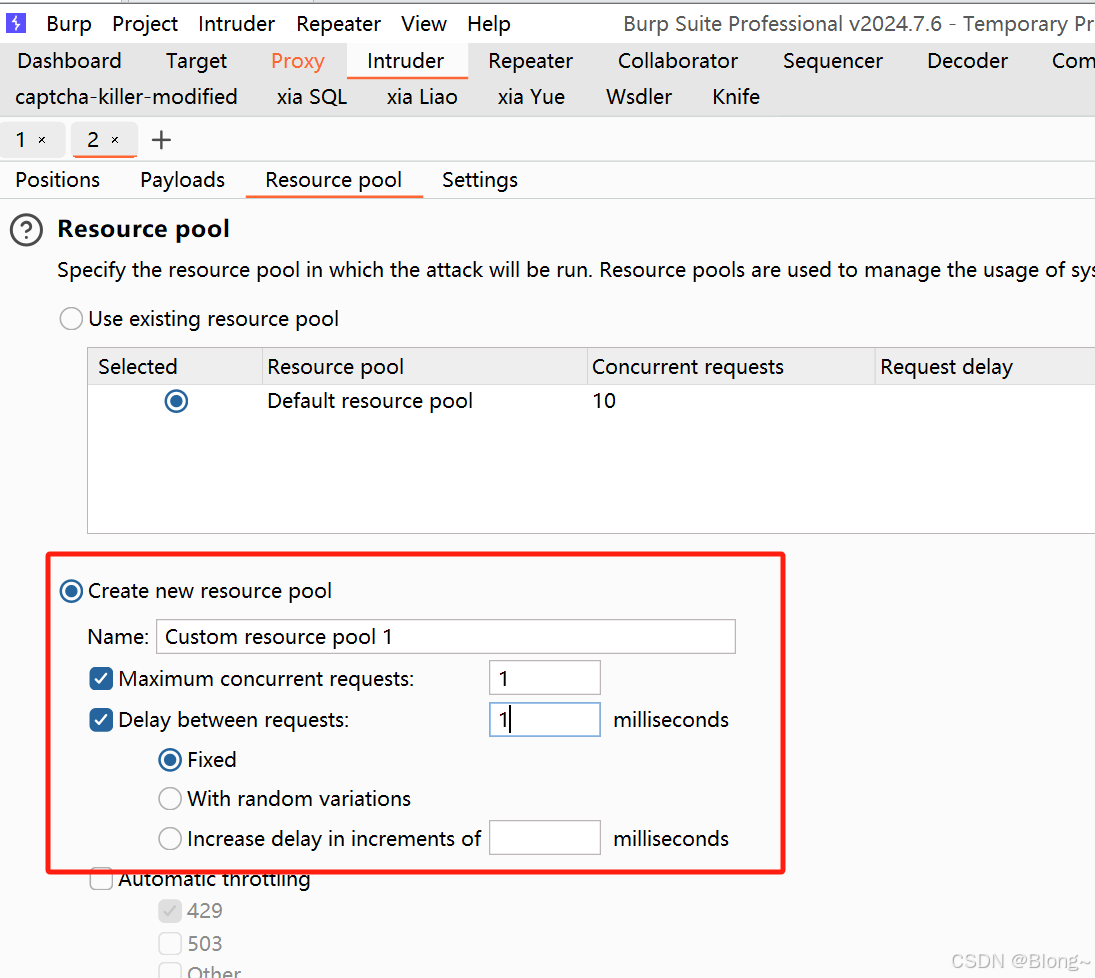Screen dimensions: 1095x978
Task: Click the concurrent requests value 10
Action: pos(604,401)
